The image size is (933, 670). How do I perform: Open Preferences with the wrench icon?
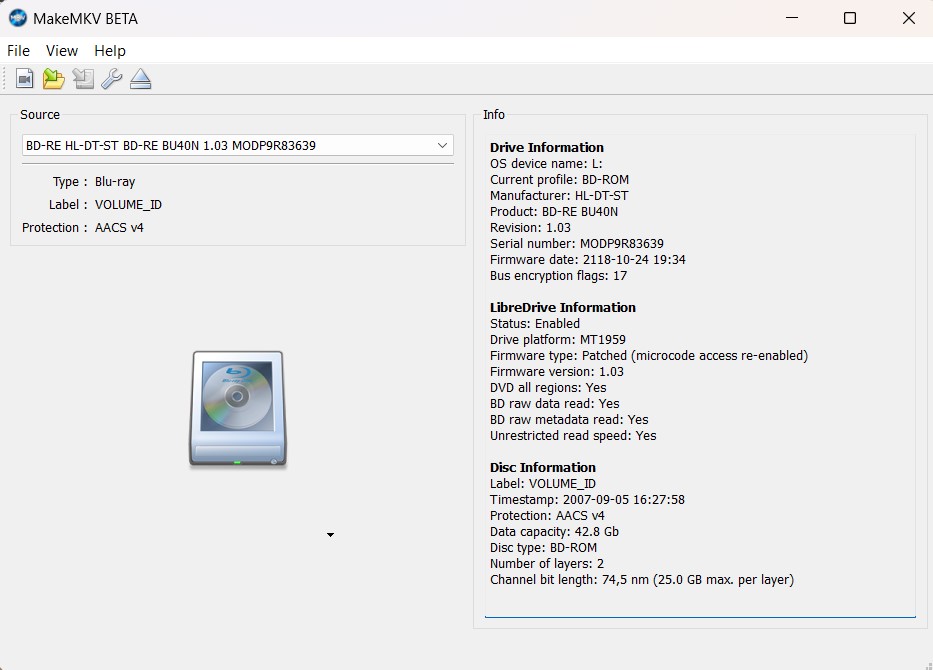(x=111, y=79)
